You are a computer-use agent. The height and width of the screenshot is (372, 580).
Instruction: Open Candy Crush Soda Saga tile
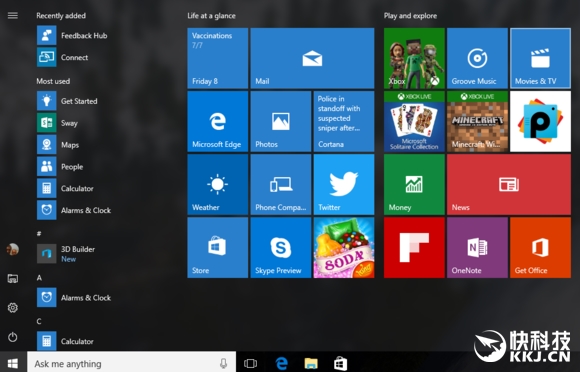coord(344,248)
